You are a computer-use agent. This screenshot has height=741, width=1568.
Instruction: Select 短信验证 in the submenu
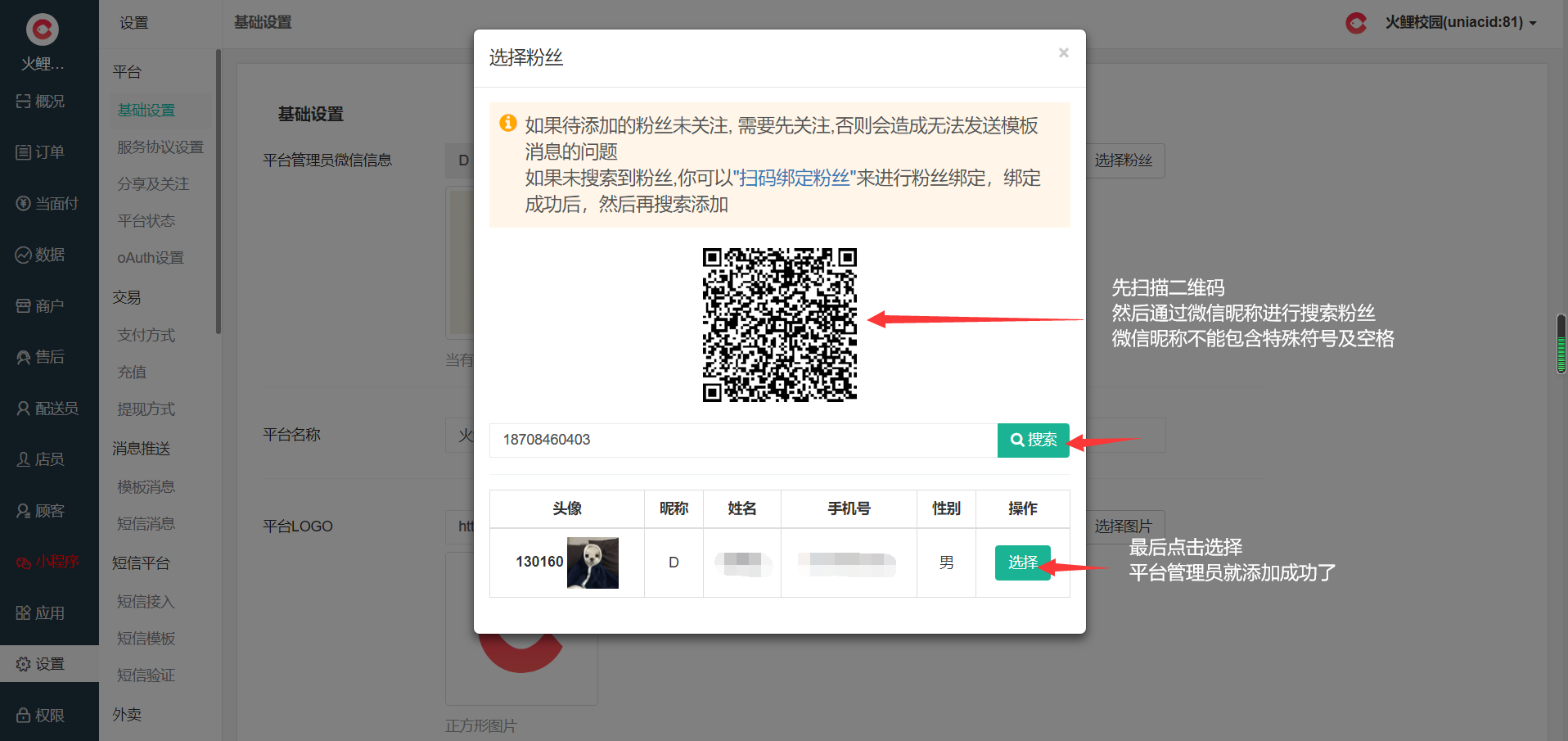[146, 675]
